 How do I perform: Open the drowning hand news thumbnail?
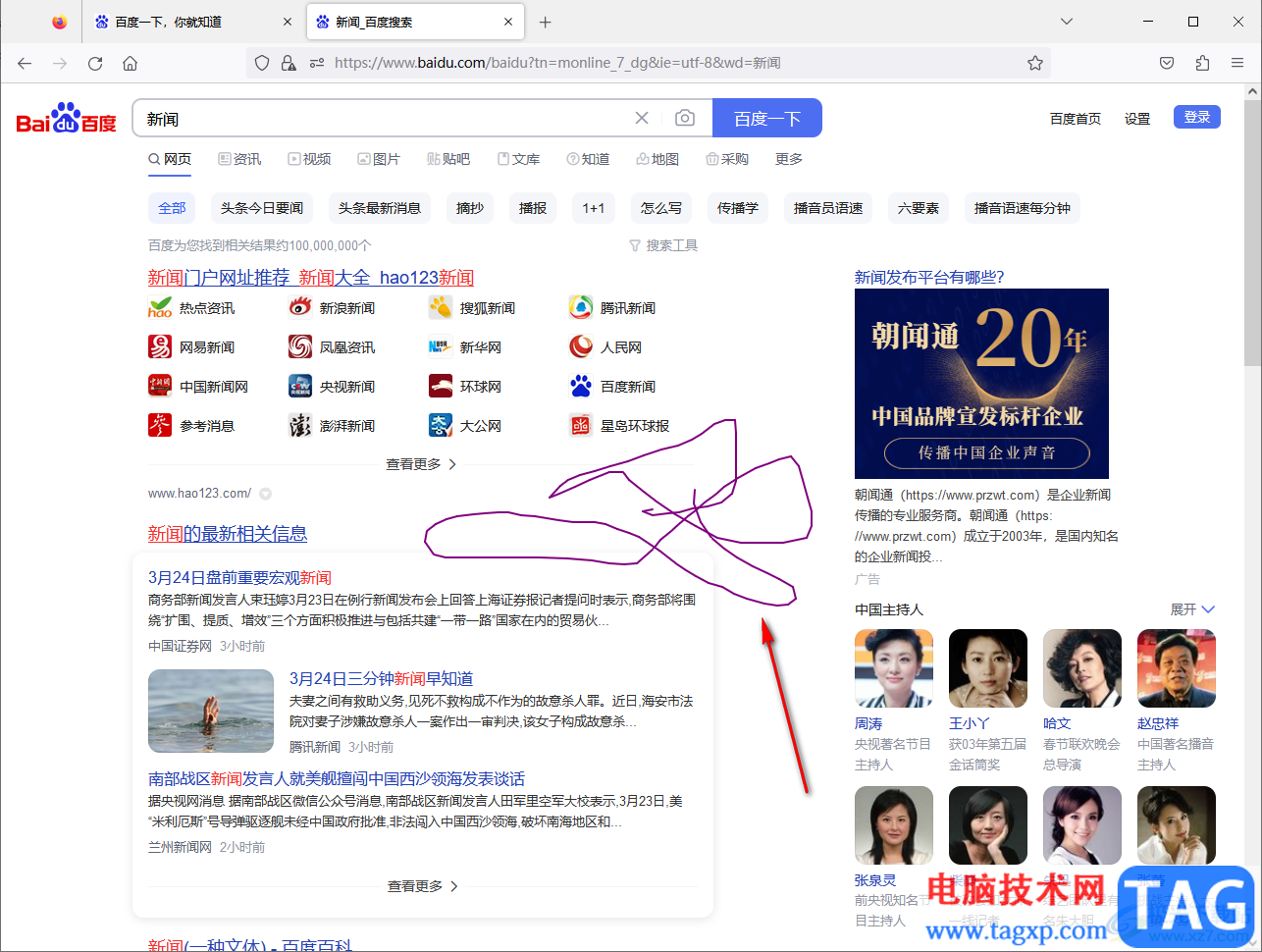click(x=211, y=712)
